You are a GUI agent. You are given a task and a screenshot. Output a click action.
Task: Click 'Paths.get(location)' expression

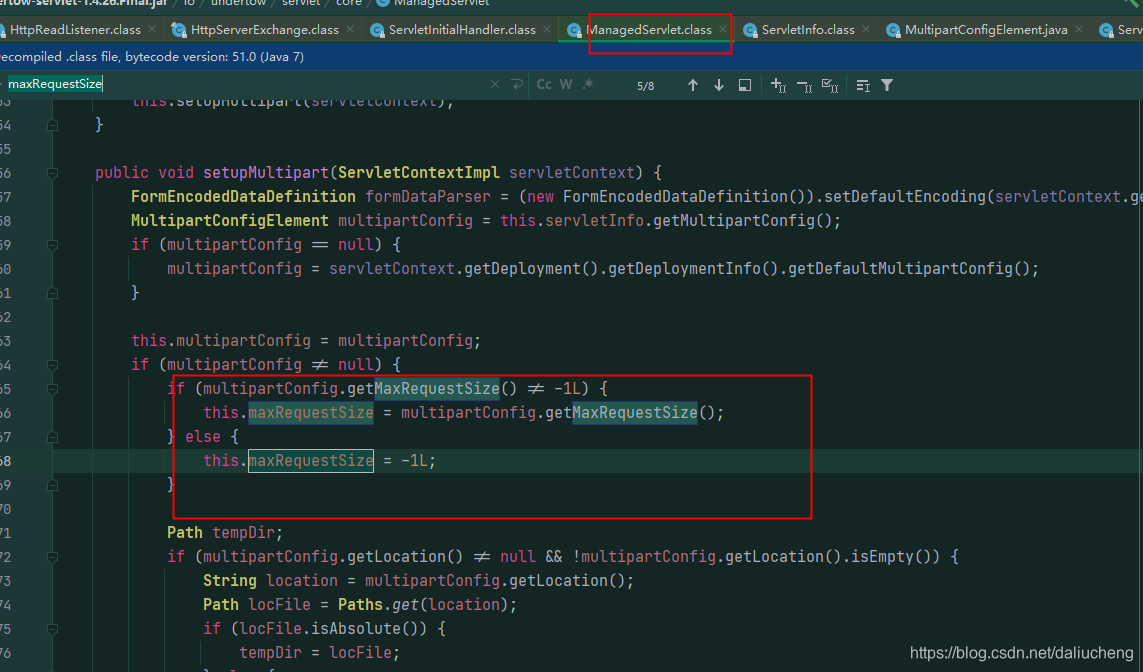click(422, 605)
